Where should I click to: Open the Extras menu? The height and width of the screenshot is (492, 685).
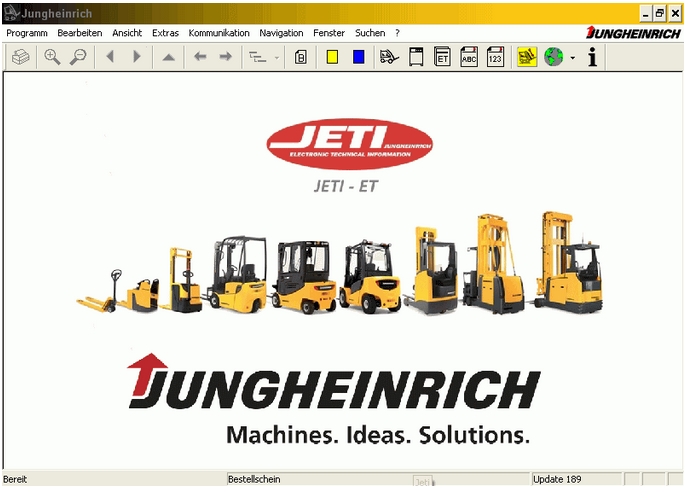(x=165, y=33)
